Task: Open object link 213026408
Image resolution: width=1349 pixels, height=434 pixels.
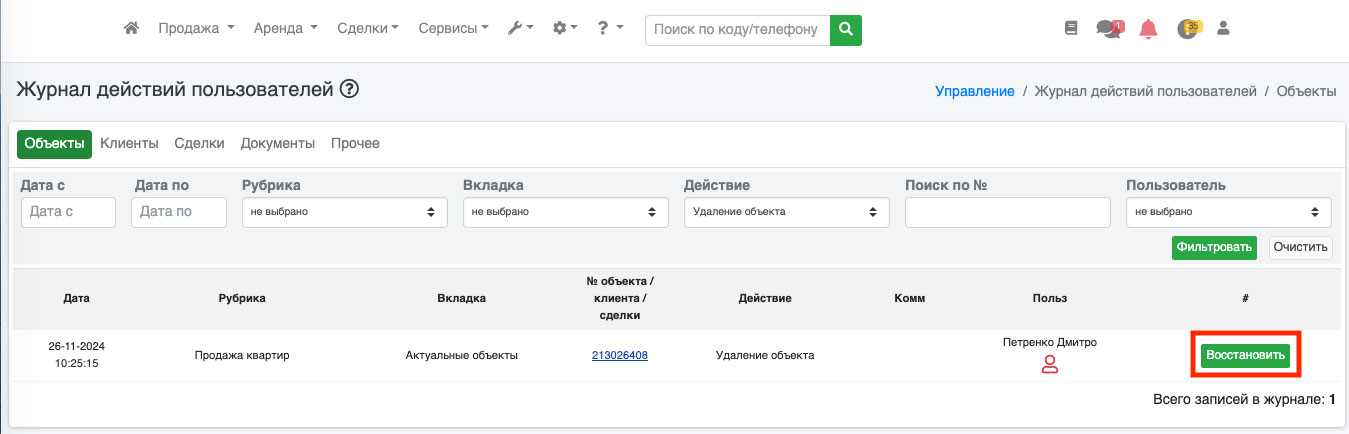Action: (620, 355)
